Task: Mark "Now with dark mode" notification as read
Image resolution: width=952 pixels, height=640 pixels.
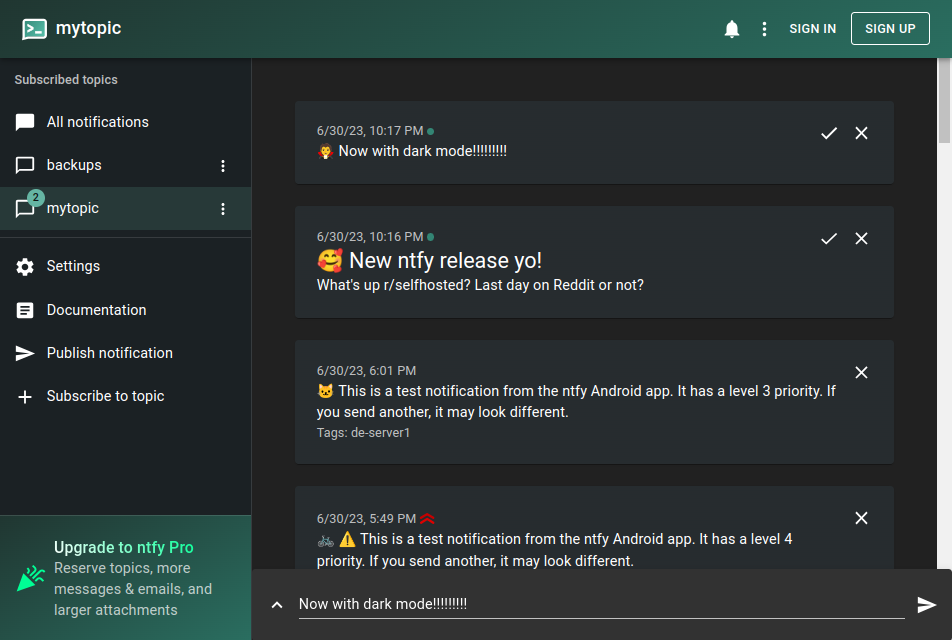Action: pos(829,133)
